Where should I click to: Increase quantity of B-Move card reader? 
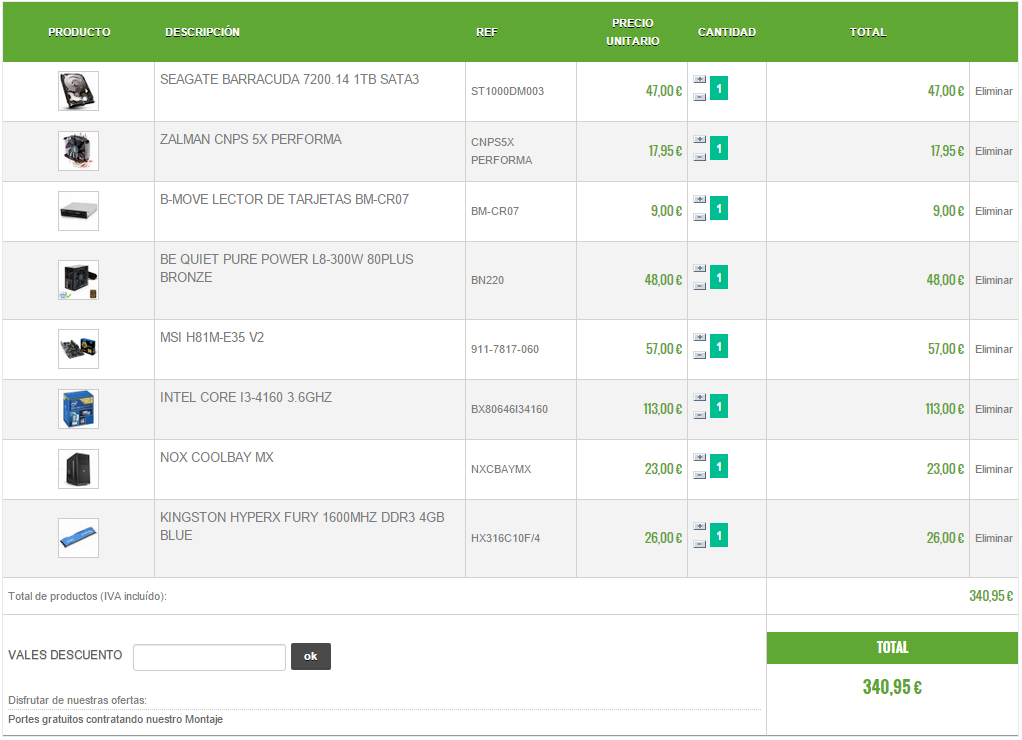point(699,200)
